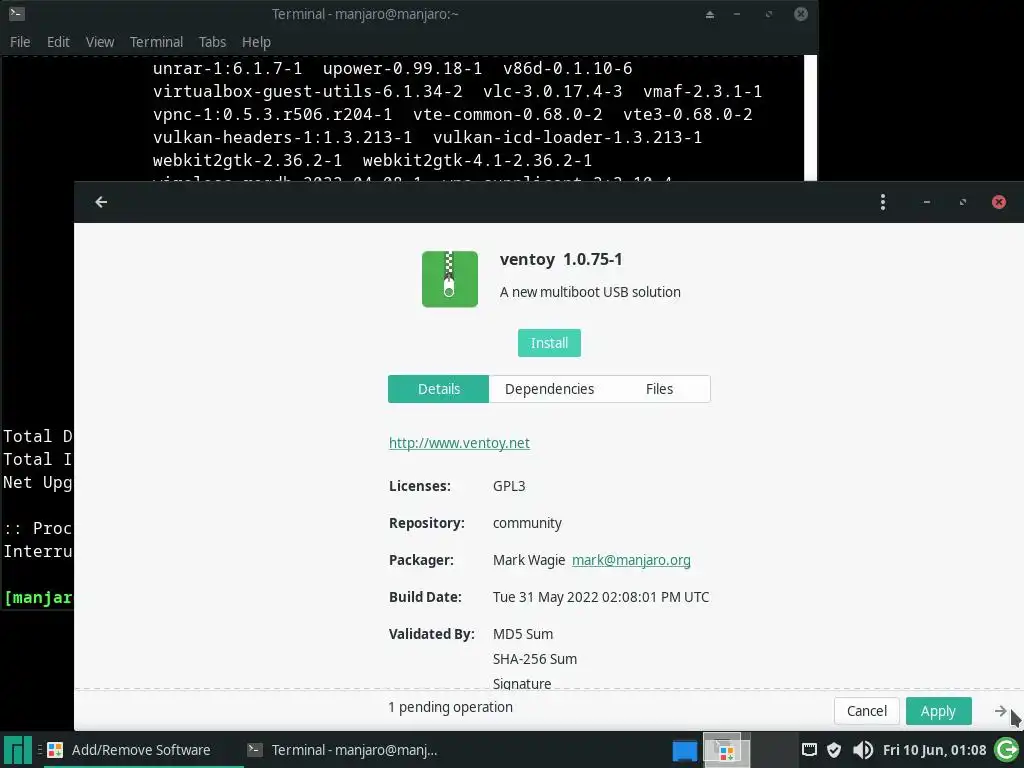Switch to the Terminal window taskbar entry
The width and height of the screenshot is (1024, 768).
point(342,750)
